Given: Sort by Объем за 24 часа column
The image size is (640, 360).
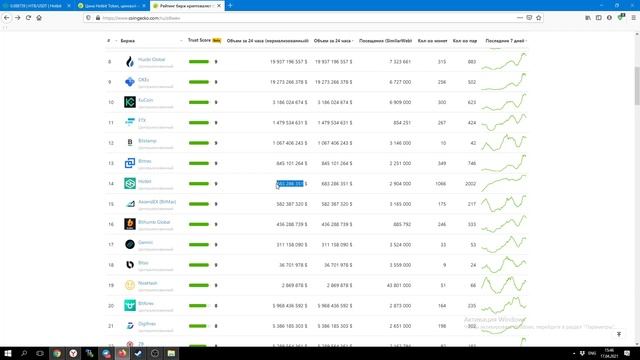Looking at the screenshot, I should (333, 41).
